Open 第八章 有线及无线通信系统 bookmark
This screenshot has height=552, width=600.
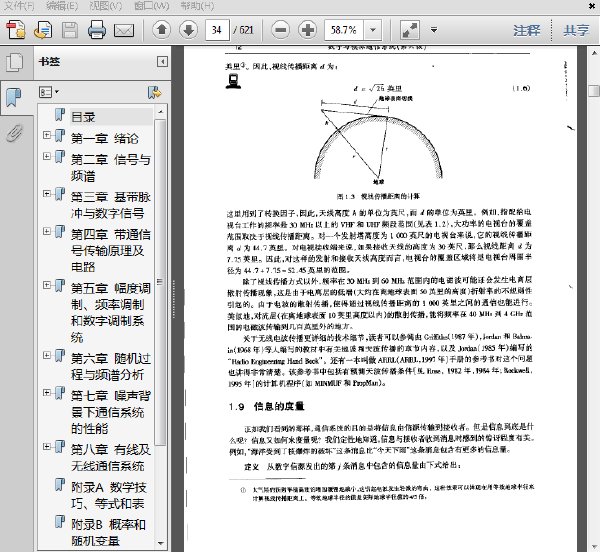tap(111, 458)
